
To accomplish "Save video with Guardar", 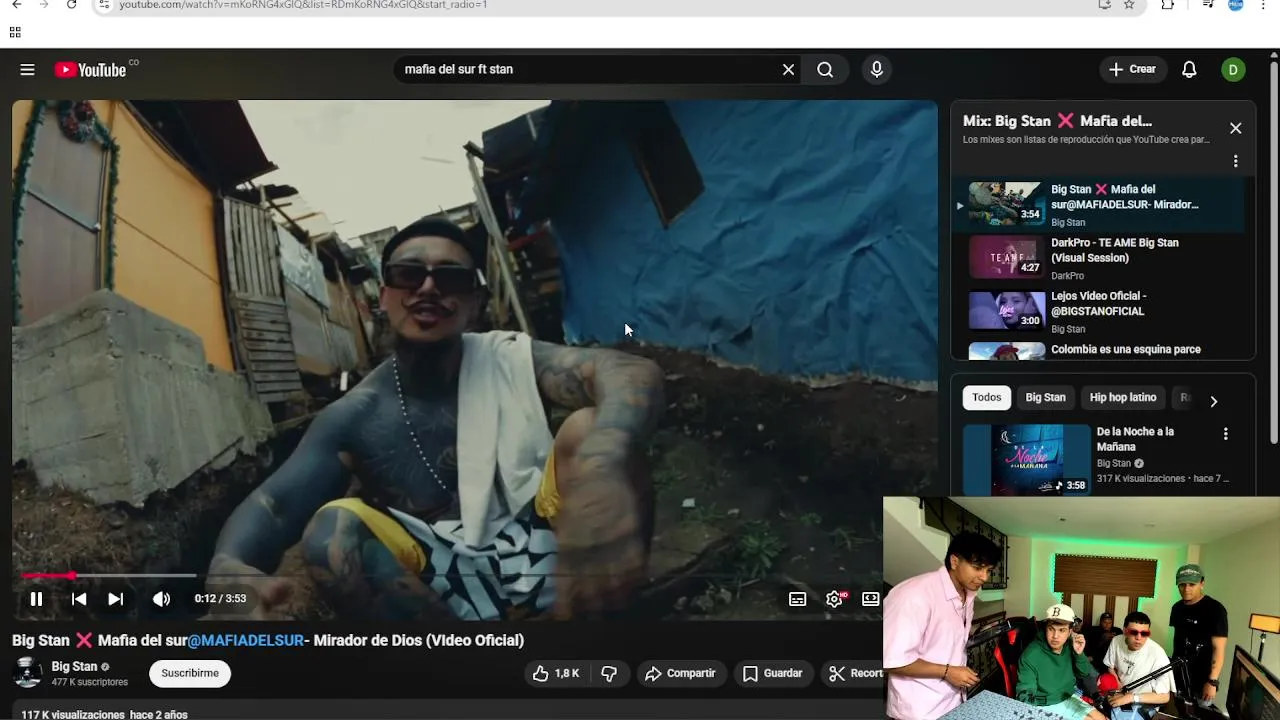I will [x=772, y=674].
